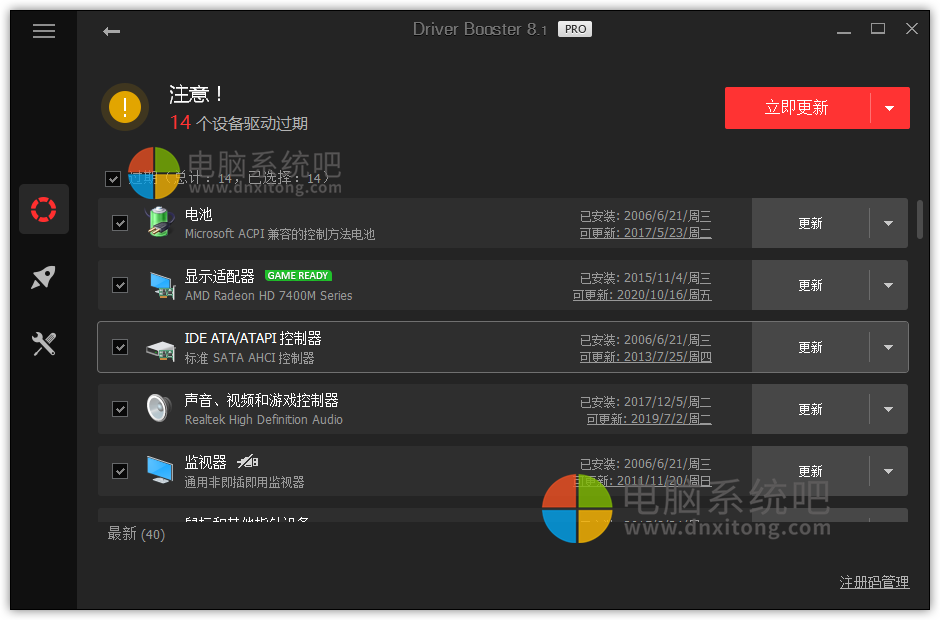Viewport: 940px width, 620px height.
Task: Click the 14 个设备驱动过期 status text
Action: (x=239, y=123)
